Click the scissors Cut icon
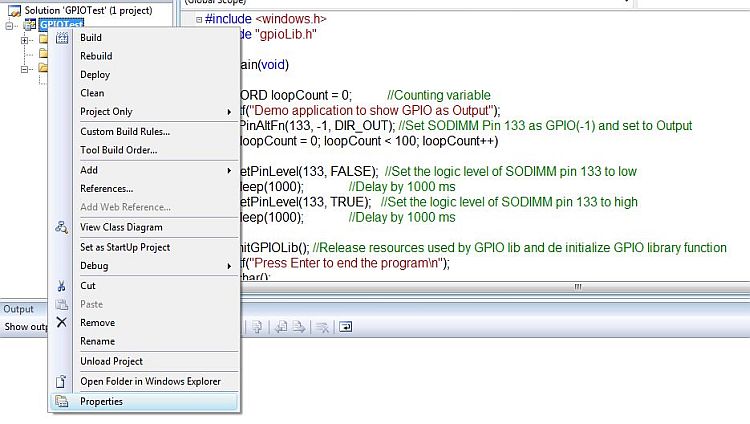This screenshot has width=750, height=424. point(61,286)
